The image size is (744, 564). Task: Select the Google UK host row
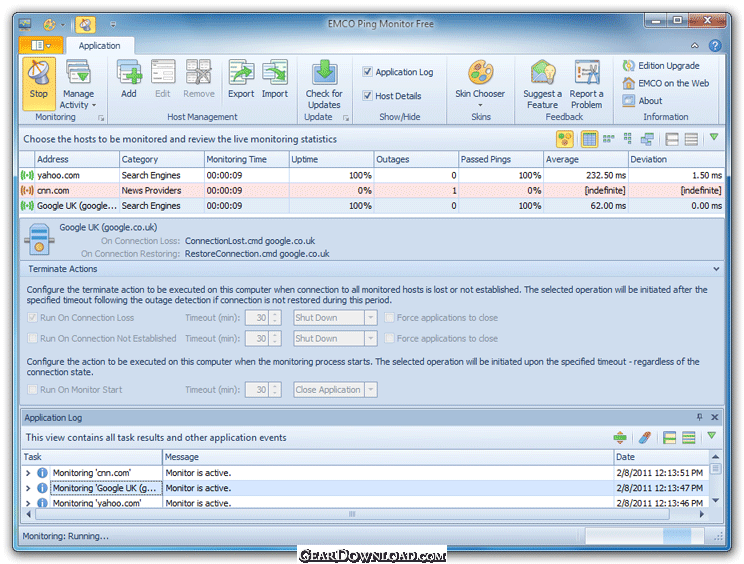point(372,205)
